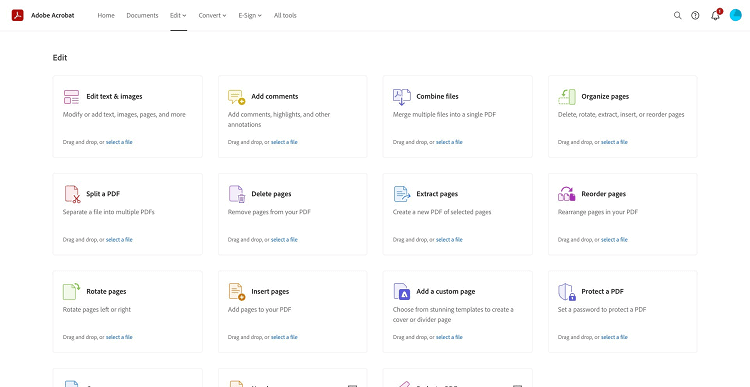Click 'Separate a file into multiple PDFs' text
The height and width of the screenshot is (387, 750).
click(x=109, y=212)
